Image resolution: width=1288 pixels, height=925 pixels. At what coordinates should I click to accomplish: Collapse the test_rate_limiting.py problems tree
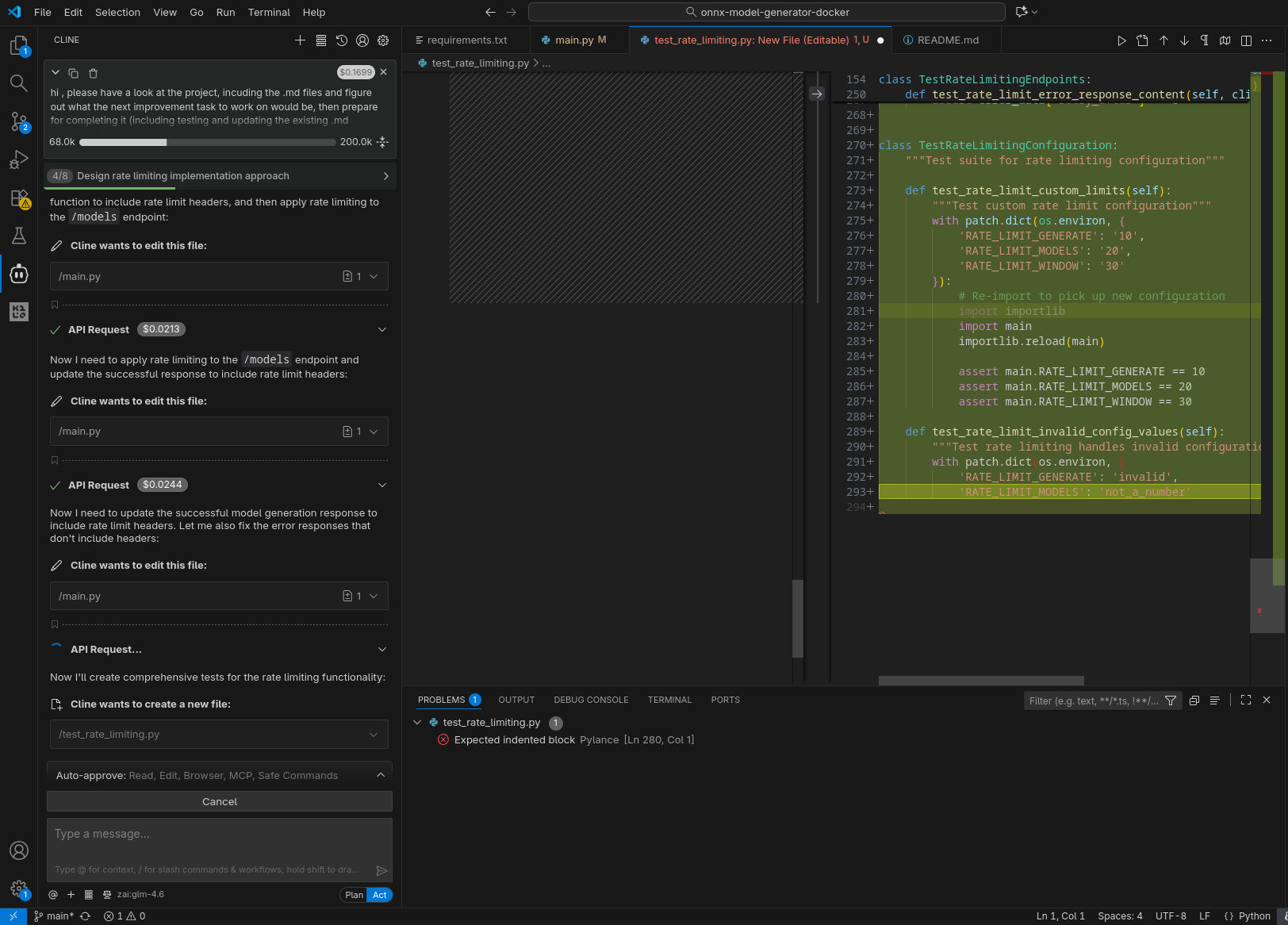click(x=417, y=723)
